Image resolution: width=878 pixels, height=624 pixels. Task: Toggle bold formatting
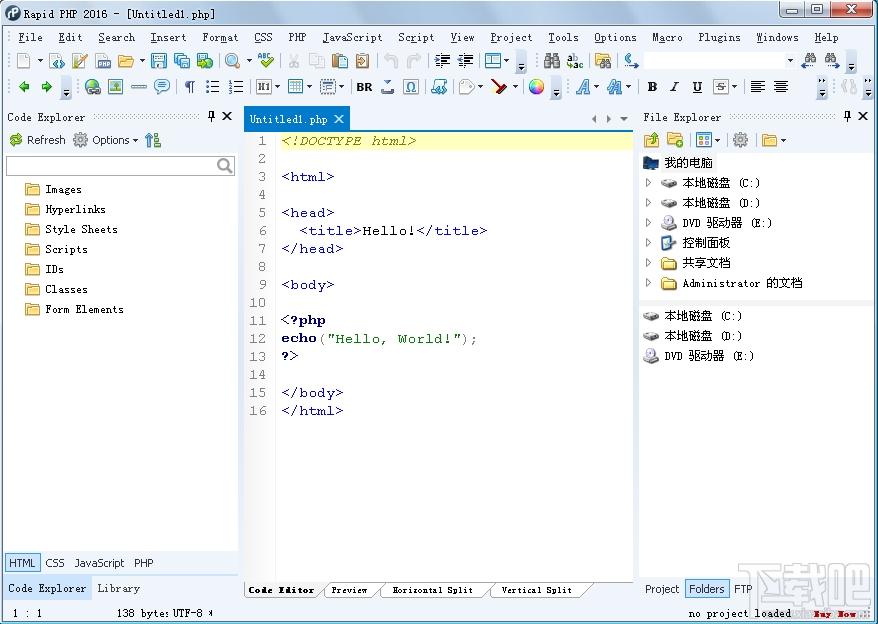pyautogui.click(x=652, y=87)
